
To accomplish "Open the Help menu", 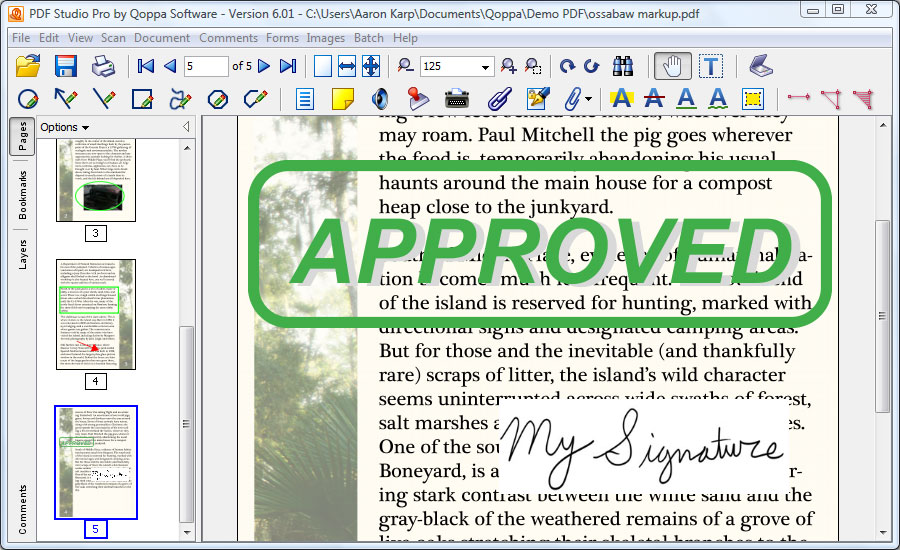I will 405,38.
